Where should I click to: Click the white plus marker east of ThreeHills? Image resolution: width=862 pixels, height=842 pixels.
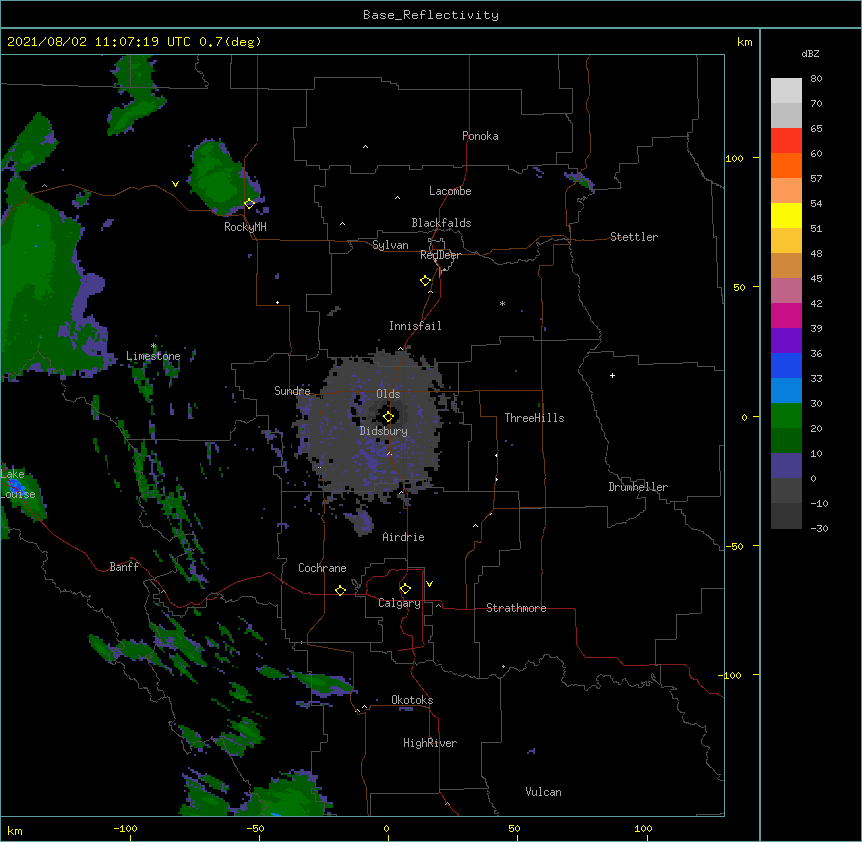click(x=612, y=375)
